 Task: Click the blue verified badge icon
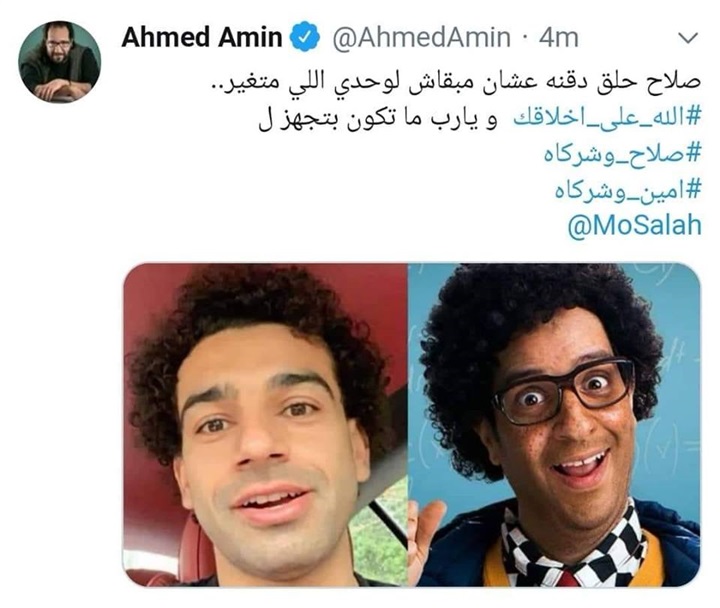click(x=305, y=37)
